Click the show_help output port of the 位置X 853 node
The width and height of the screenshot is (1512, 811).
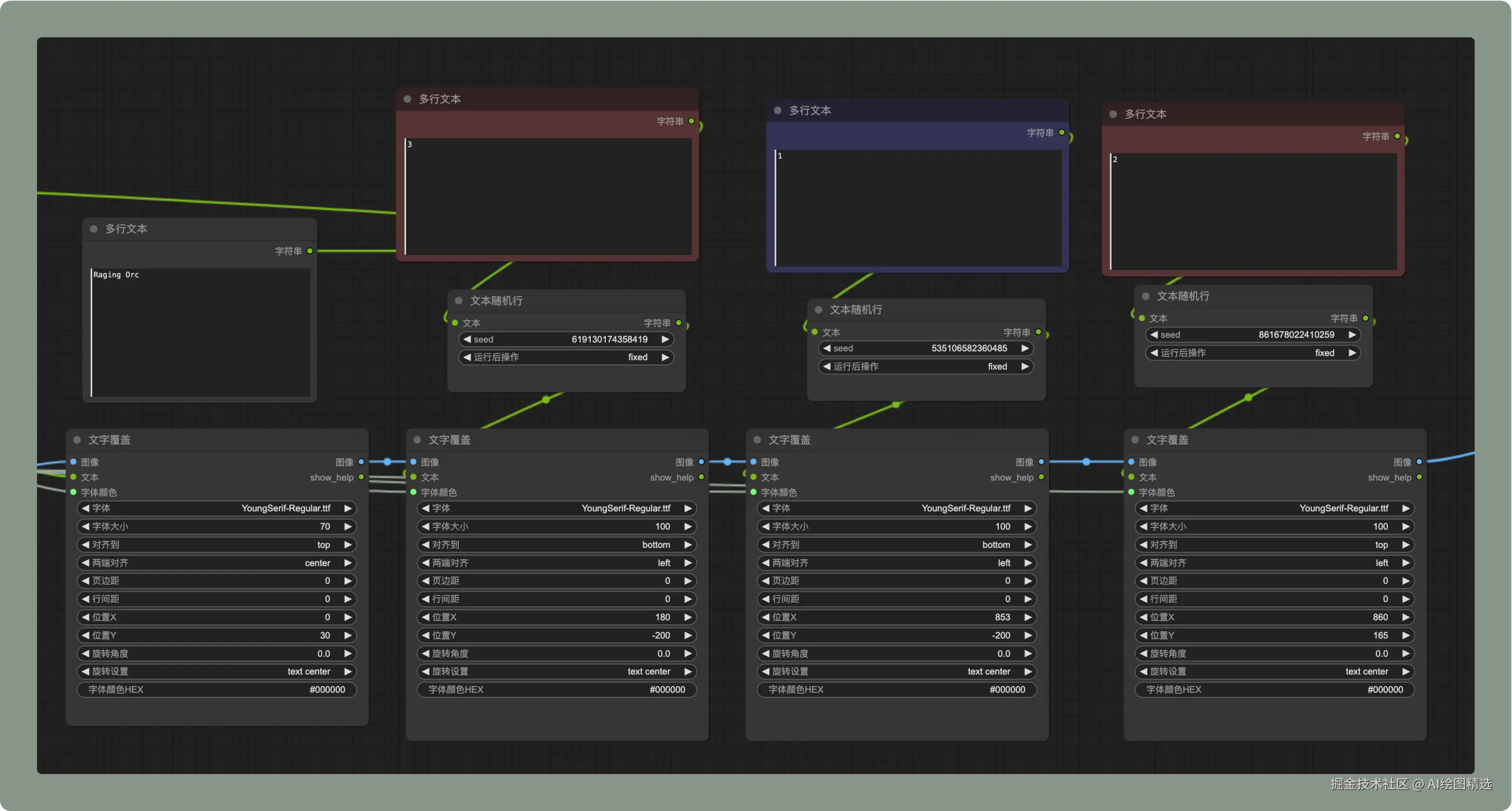[x=1041, y=477]
